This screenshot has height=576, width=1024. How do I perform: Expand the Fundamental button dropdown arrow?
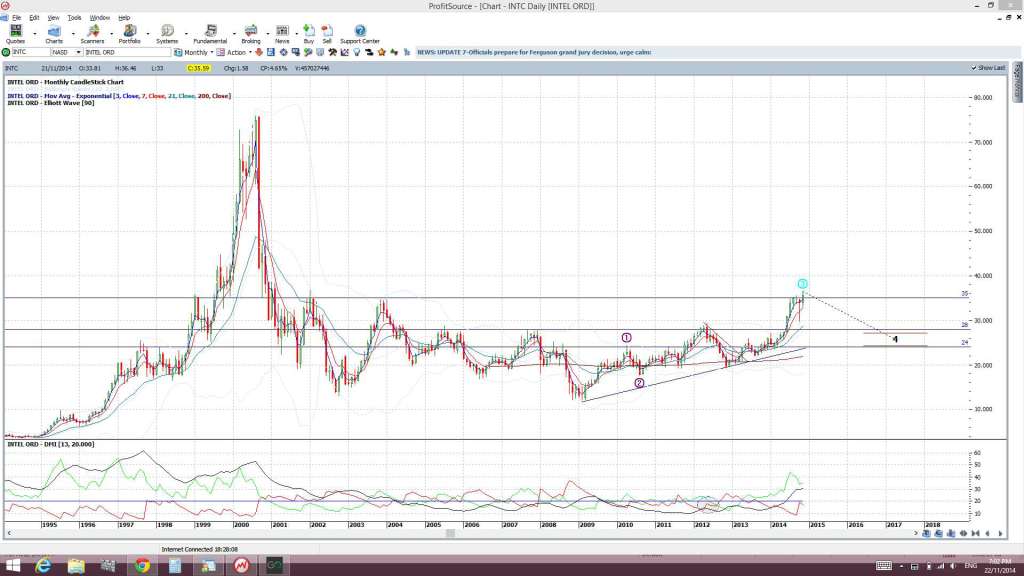click(x=234, y=33)
